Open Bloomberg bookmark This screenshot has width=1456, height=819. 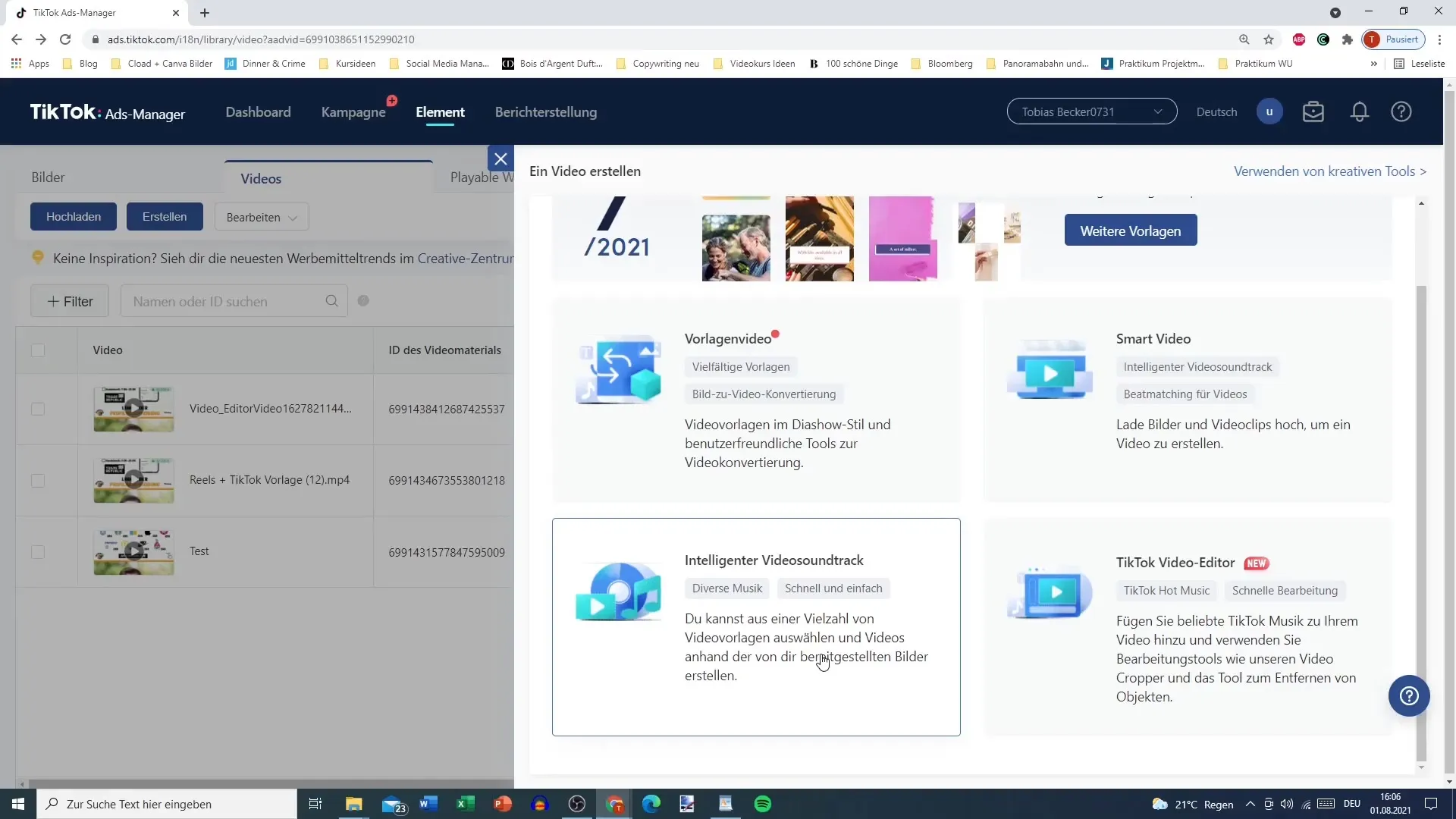pyautogui.click(x=942, y=64)
